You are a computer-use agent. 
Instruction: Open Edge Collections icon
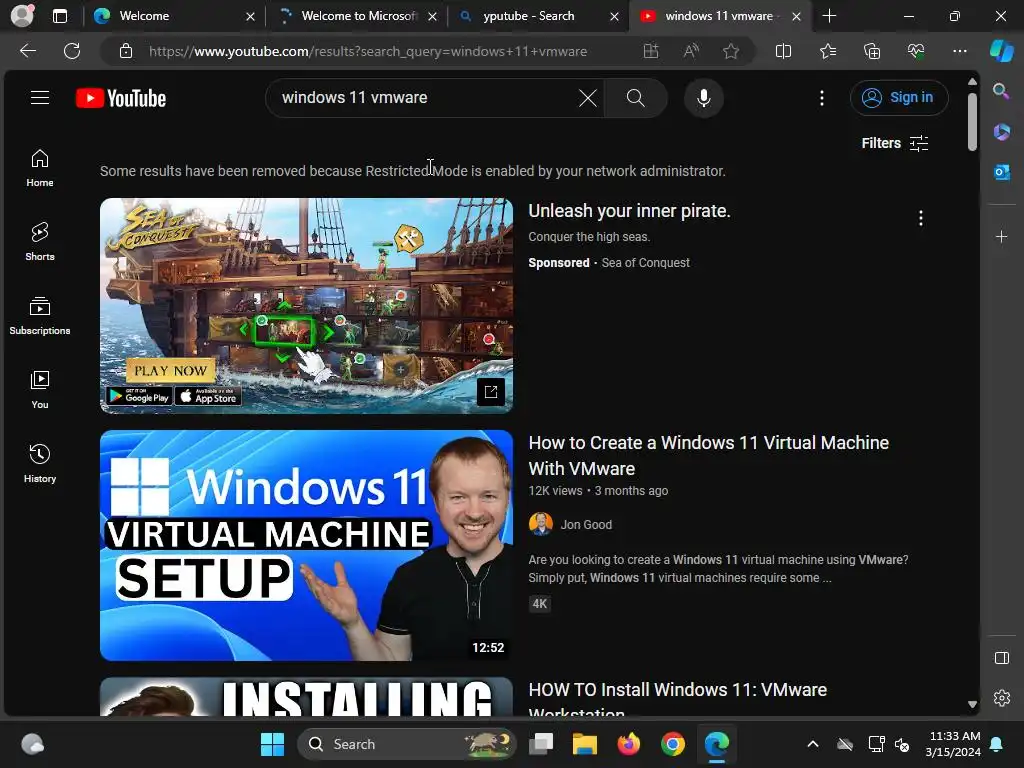(x=872, y=51)
